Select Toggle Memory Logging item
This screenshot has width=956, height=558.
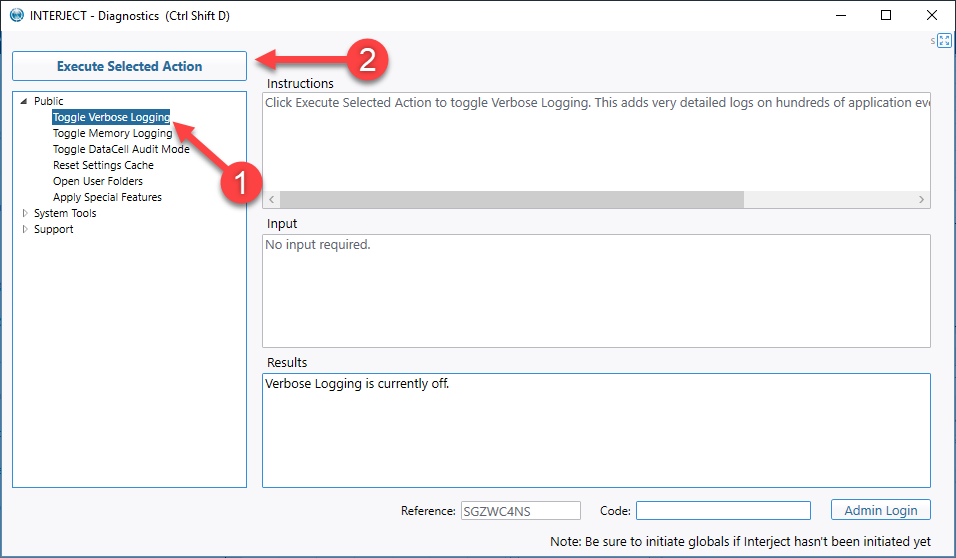click(x=112, y=133)
